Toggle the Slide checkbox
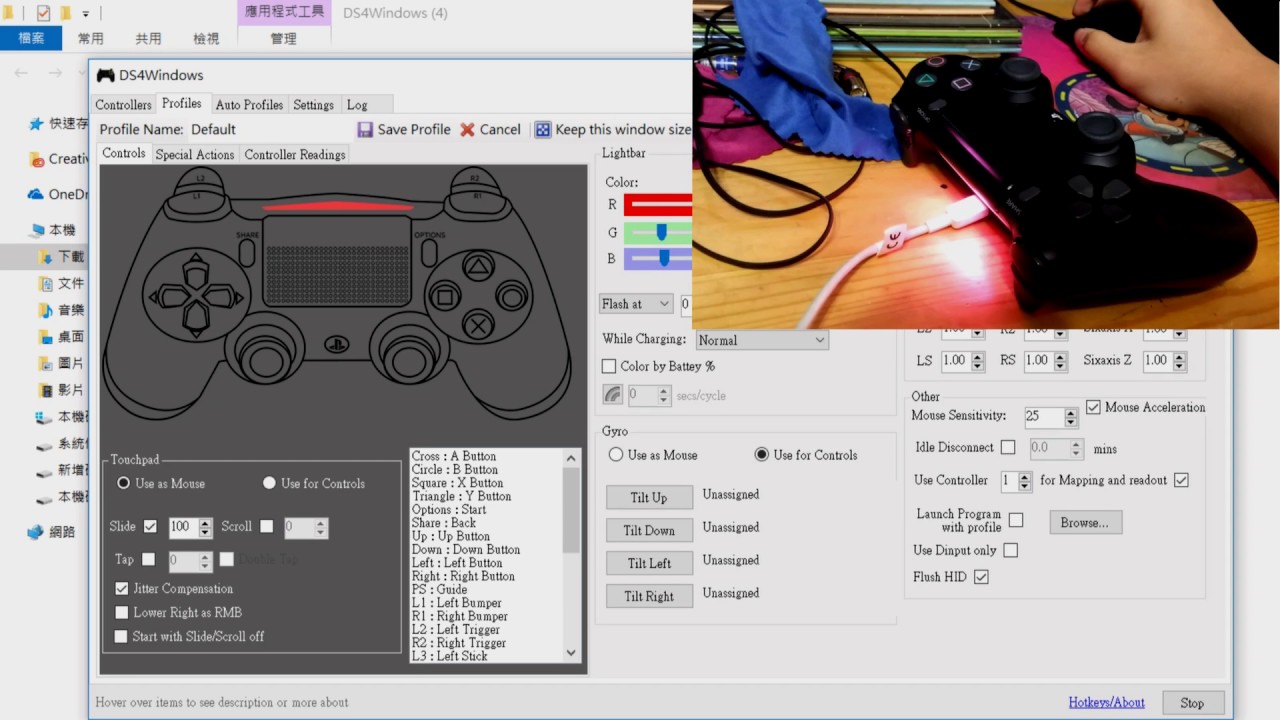This screenshot has width=1280, height=720. (150, 526)
